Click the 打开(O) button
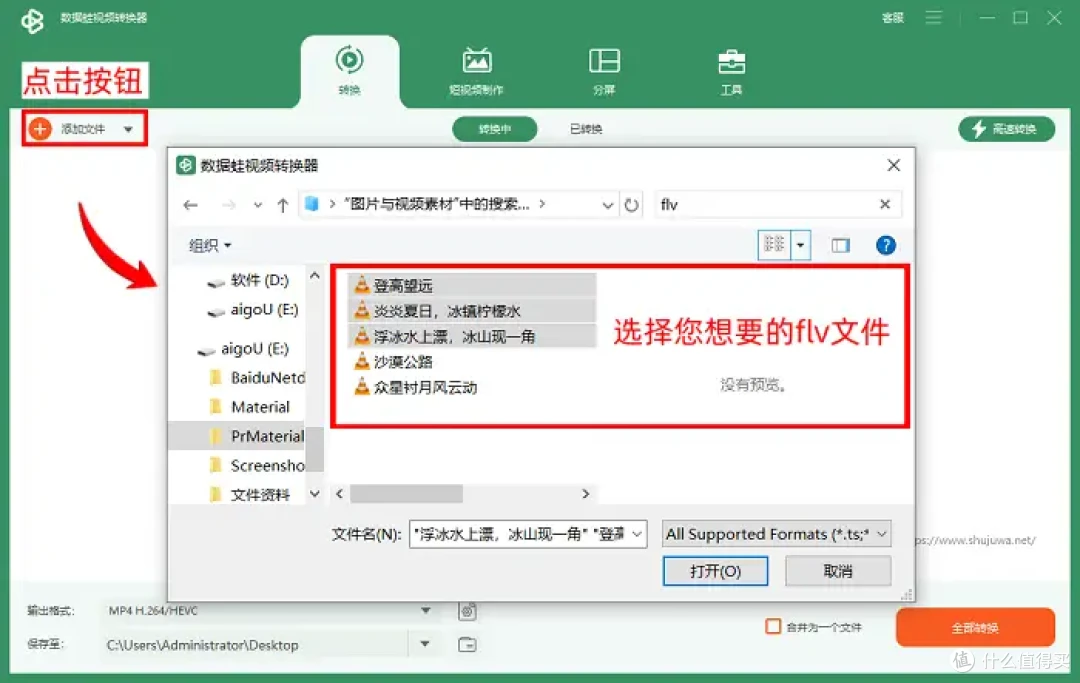The height and width of the screenshot is (683, 1080). pos(715,571)
